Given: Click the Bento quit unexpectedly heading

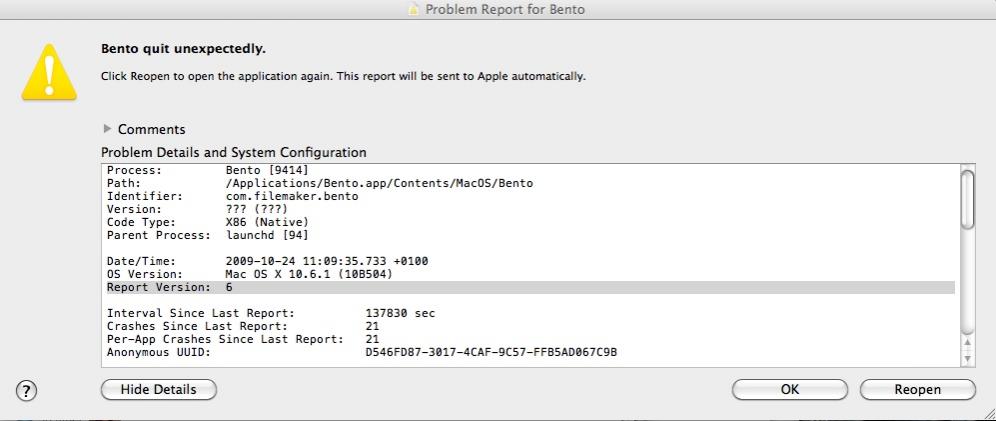Looking at the screenshot, I should tap(184, 49).
